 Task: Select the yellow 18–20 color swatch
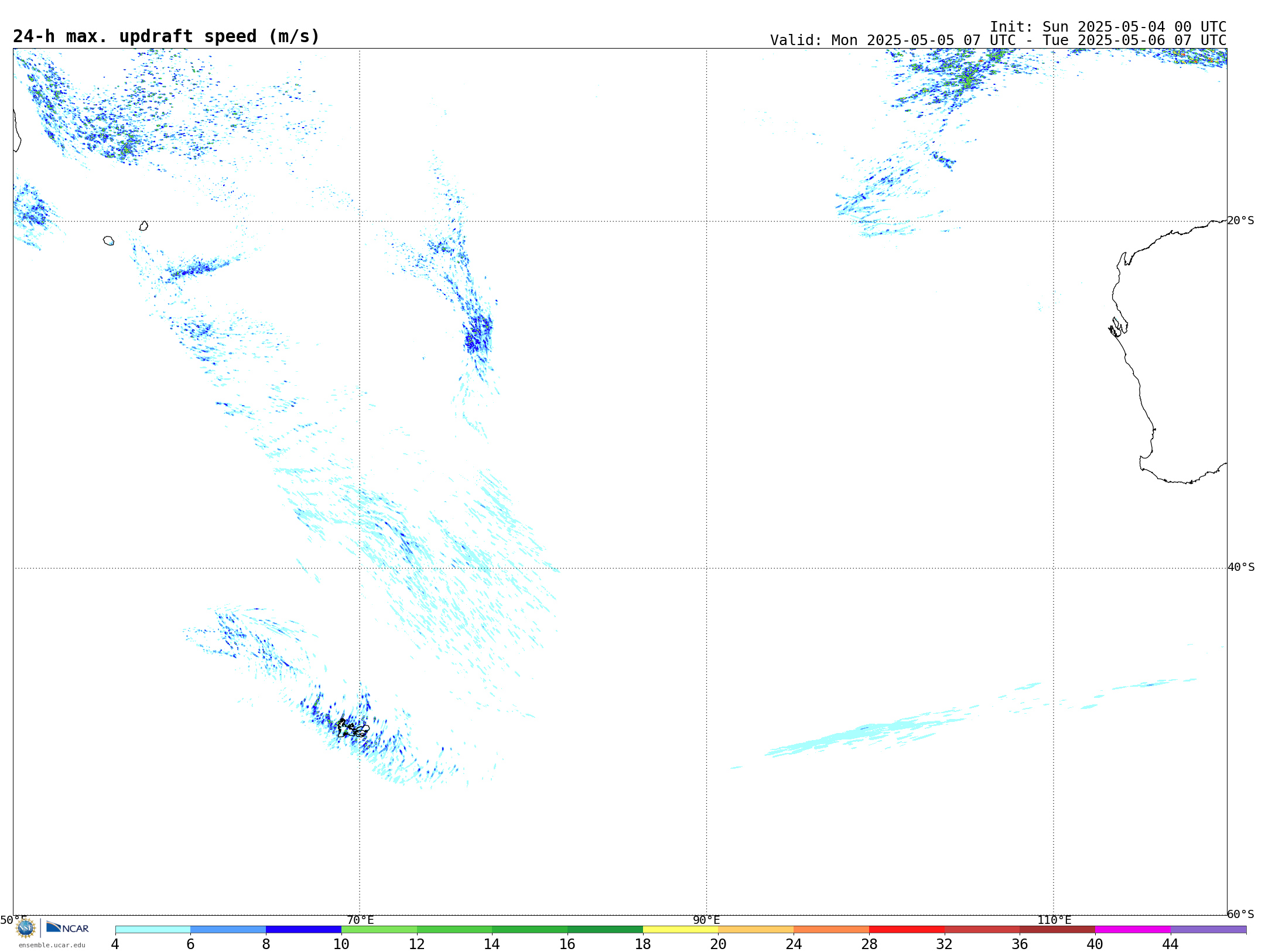pos(681,929)
